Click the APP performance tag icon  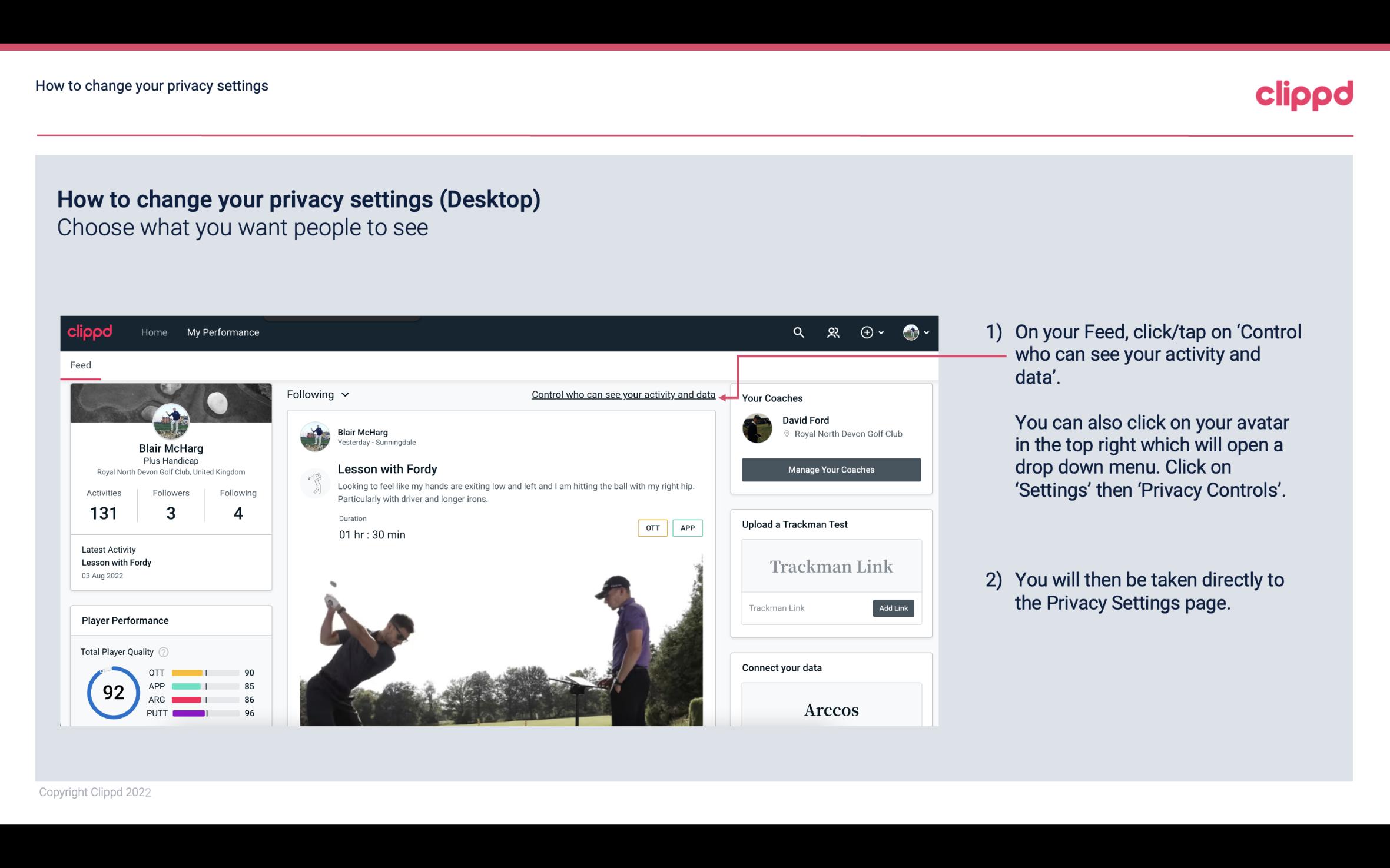[689, 528]
